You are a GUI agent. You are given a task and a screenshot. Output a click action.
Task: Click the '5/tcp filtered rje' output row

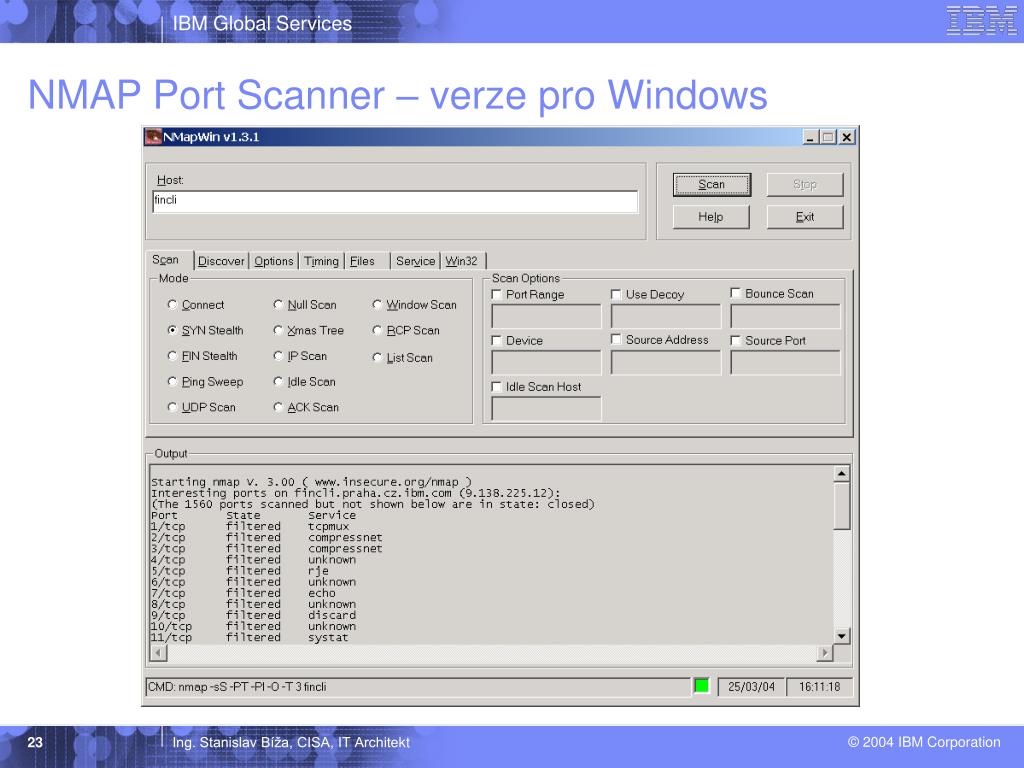[240, 571]
